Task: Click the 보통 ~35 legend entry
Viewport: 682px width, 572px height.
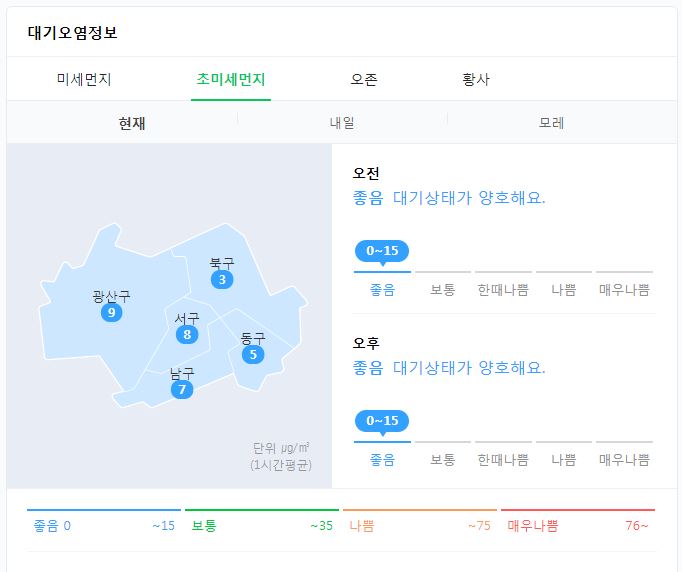Action: click(261, 525)
